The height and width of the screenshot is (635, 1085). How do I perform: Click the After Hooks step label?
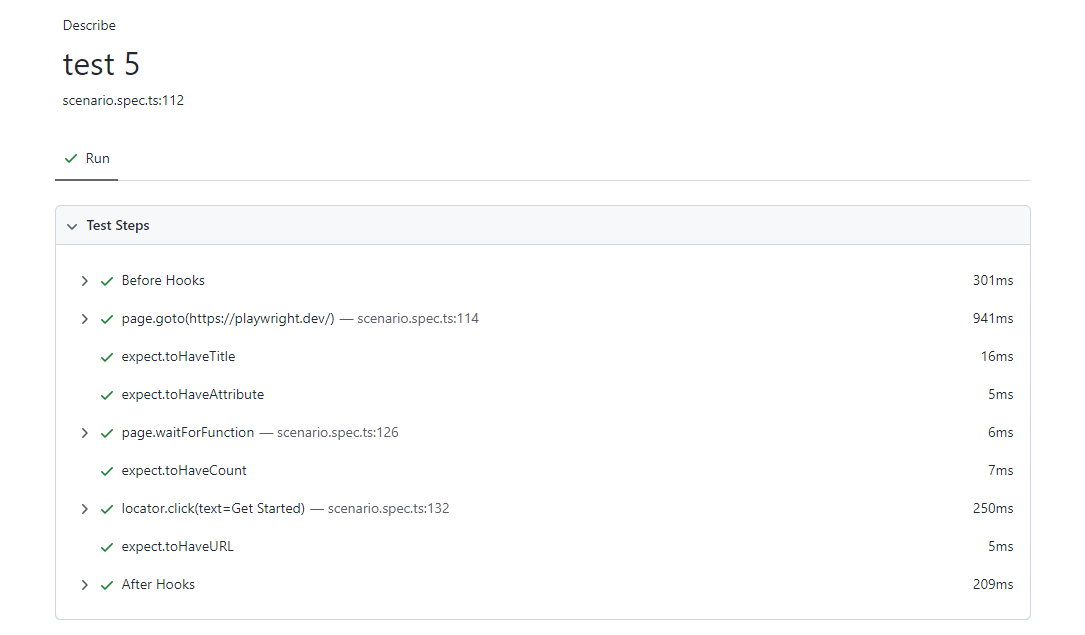(158, 585)
